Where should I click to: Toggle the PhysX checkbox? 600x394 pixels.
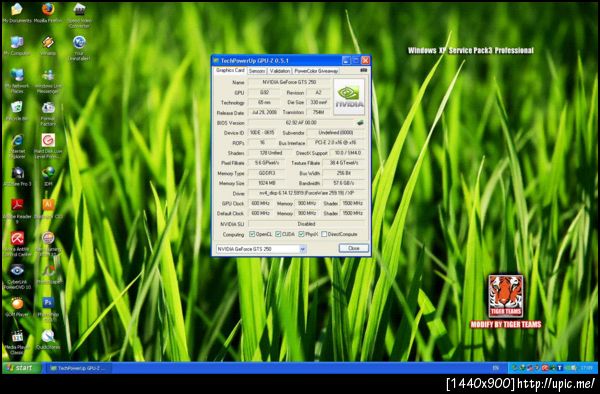(x=302, y=234)
